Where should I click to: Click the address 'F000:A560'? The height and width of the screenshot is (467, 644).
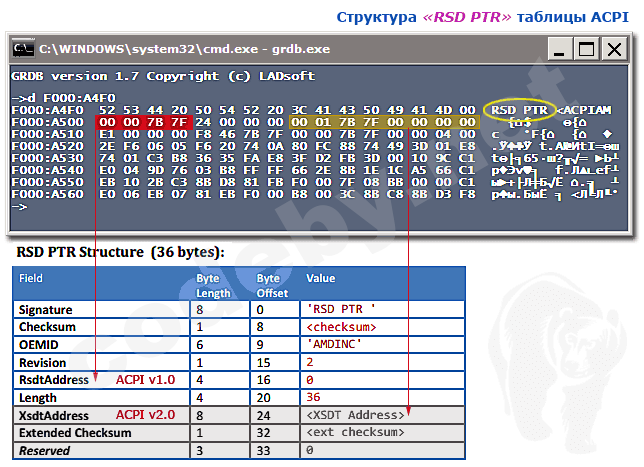[47, 194]
